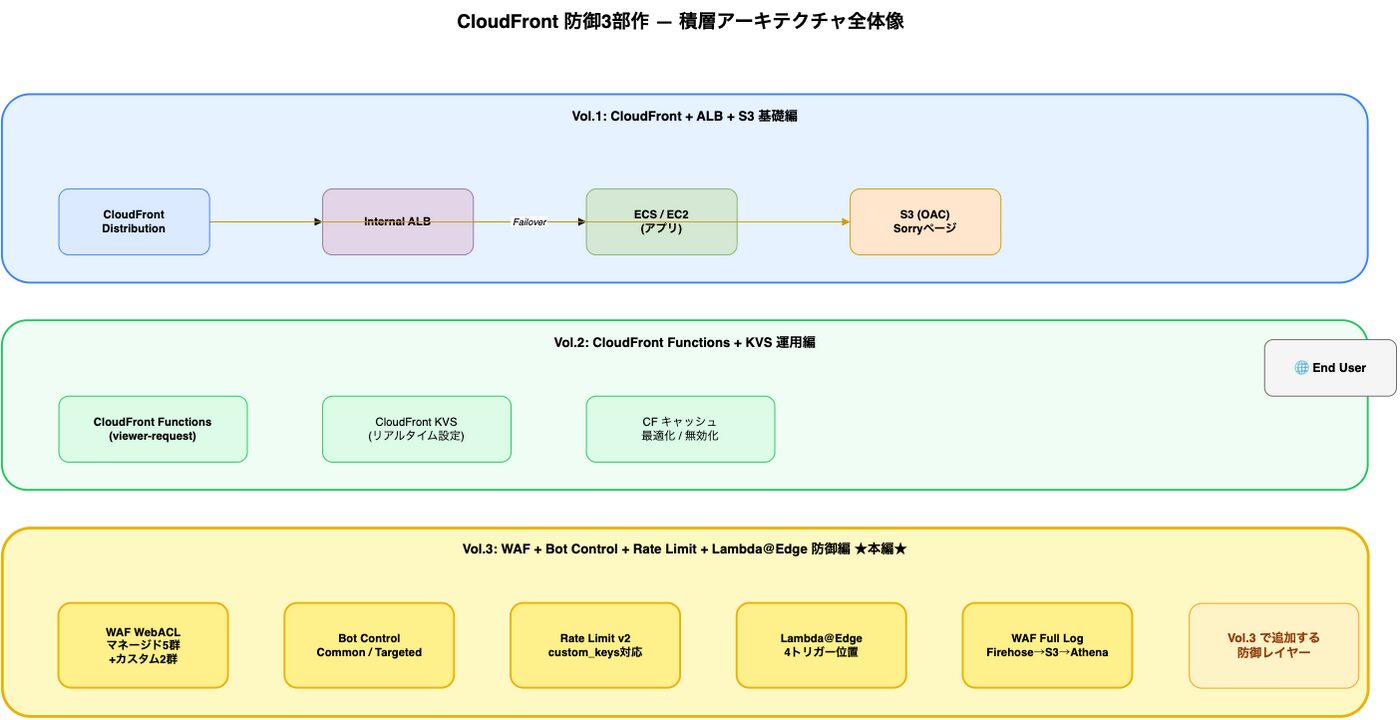The width and height of the screenshot is (1400, 720).
Task: Click the WAF Full Log Firehose node
Action: point(1047,645)
